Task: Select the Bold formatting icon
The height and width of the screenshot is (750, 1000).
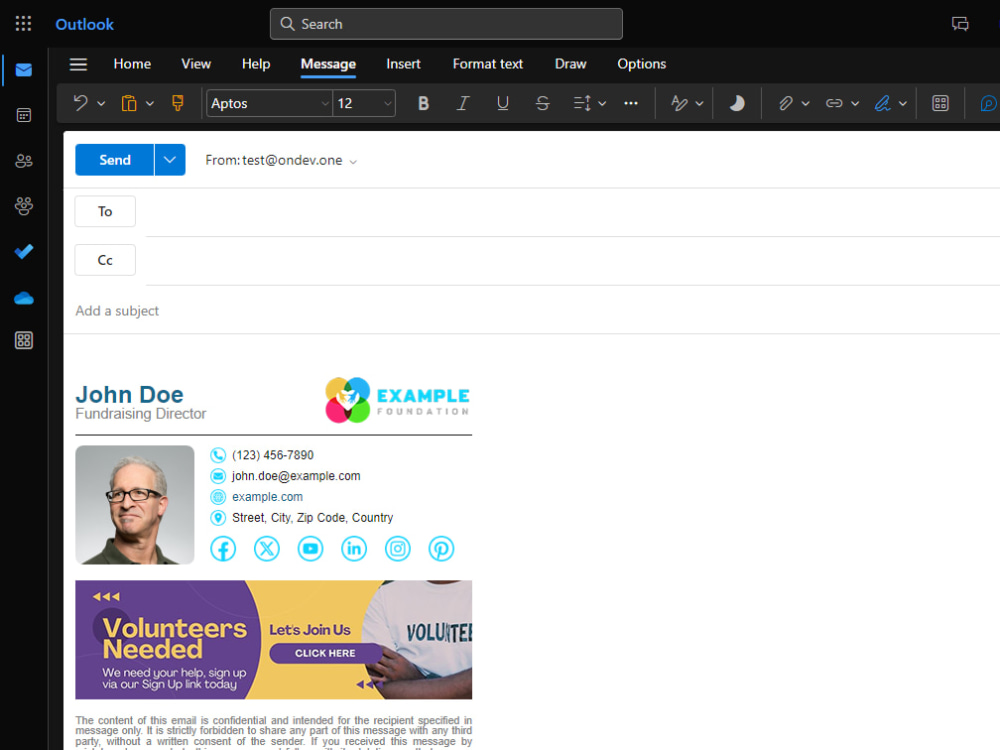Action: 423,103
